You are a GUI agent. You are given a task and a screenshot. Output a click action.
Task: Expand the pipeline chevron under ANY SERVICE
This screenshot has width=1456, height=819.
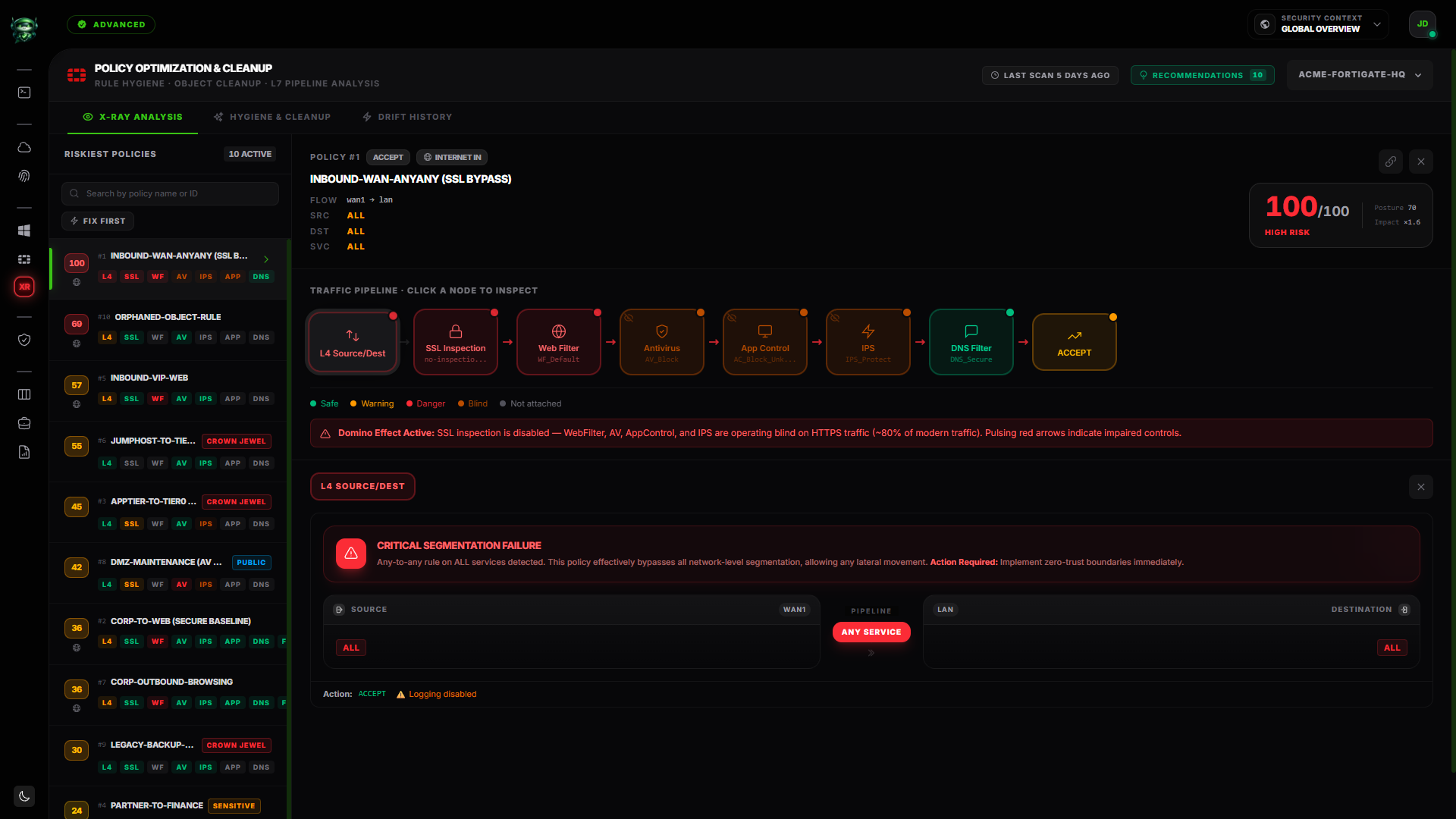(871, 653)
